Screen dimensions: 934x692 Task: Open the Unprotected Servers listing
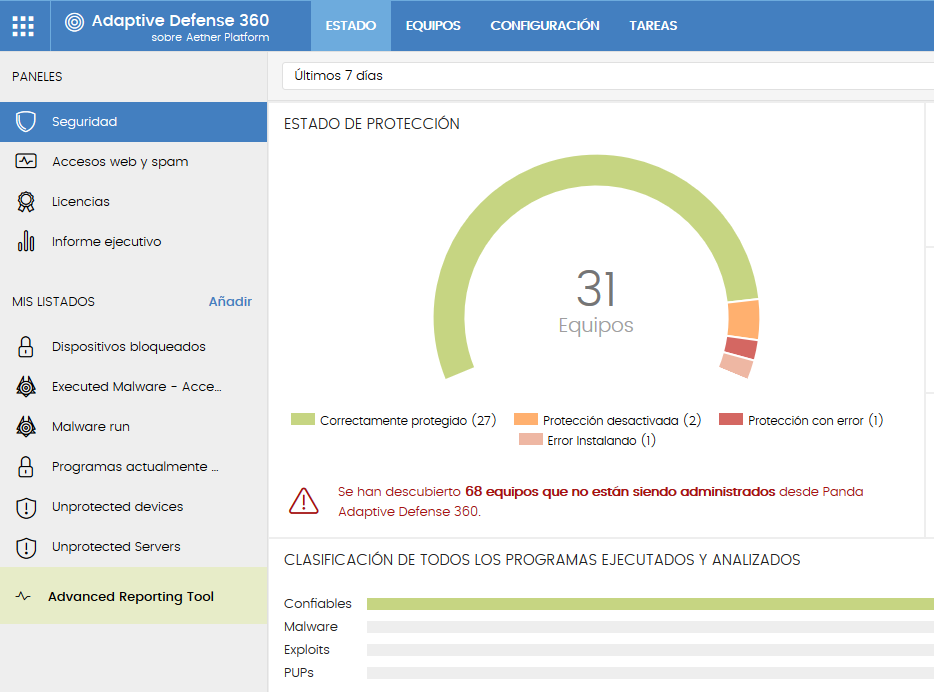pos(133,547)
